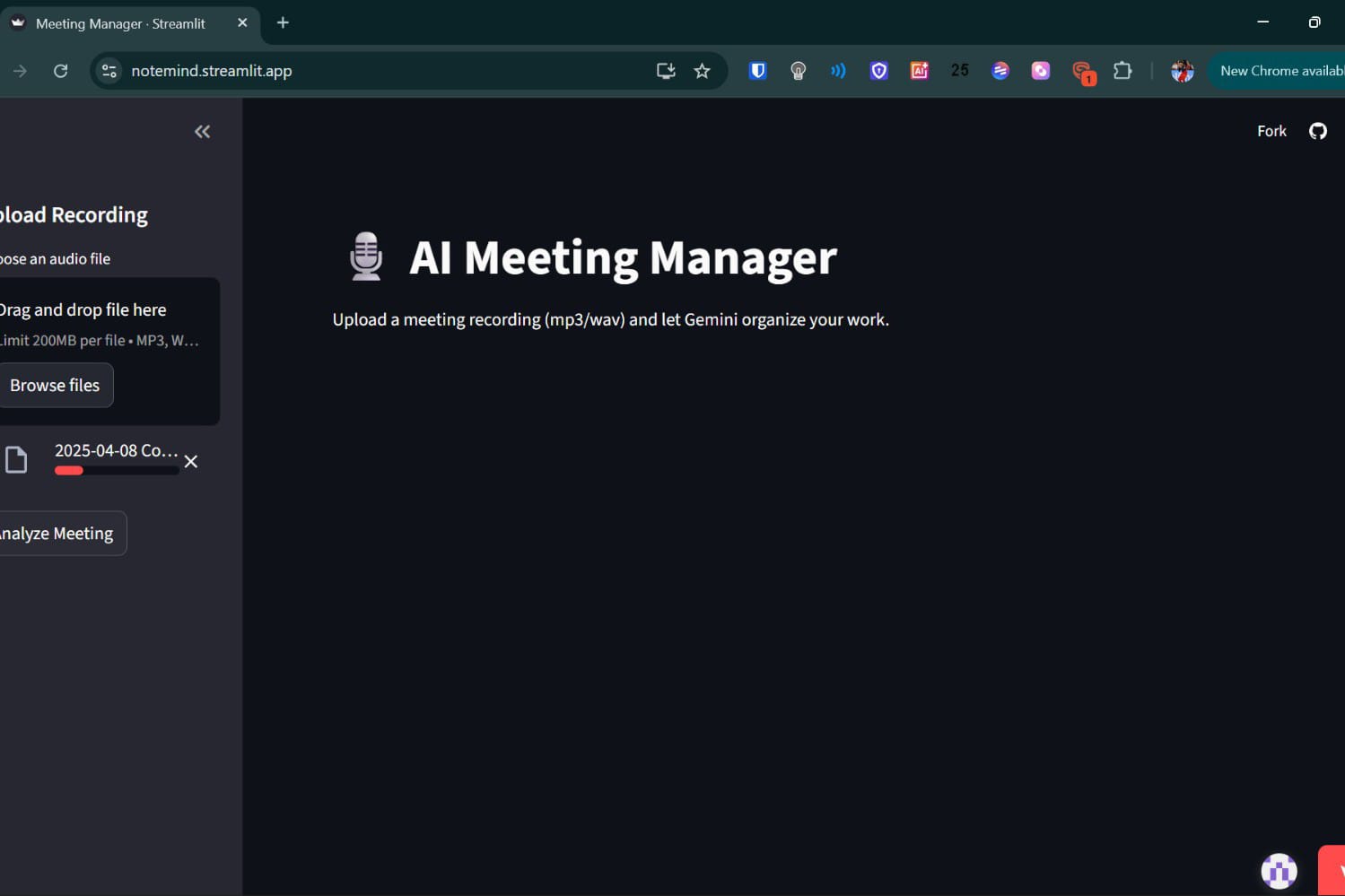The height and width of the screenshot is (896, 1345).
Task: Click the Upload a meeting recording description
Action: (610, 320)
